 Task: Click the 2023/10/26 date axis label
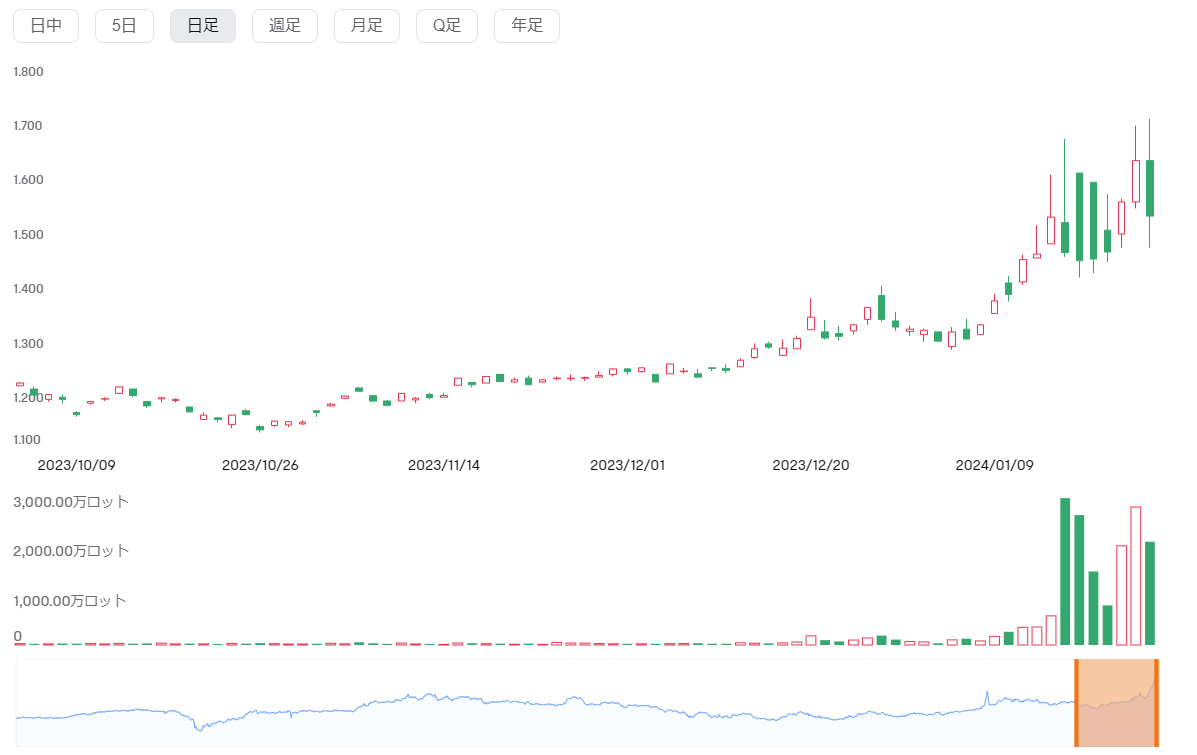pyautogui.click(x=260, y=465)
